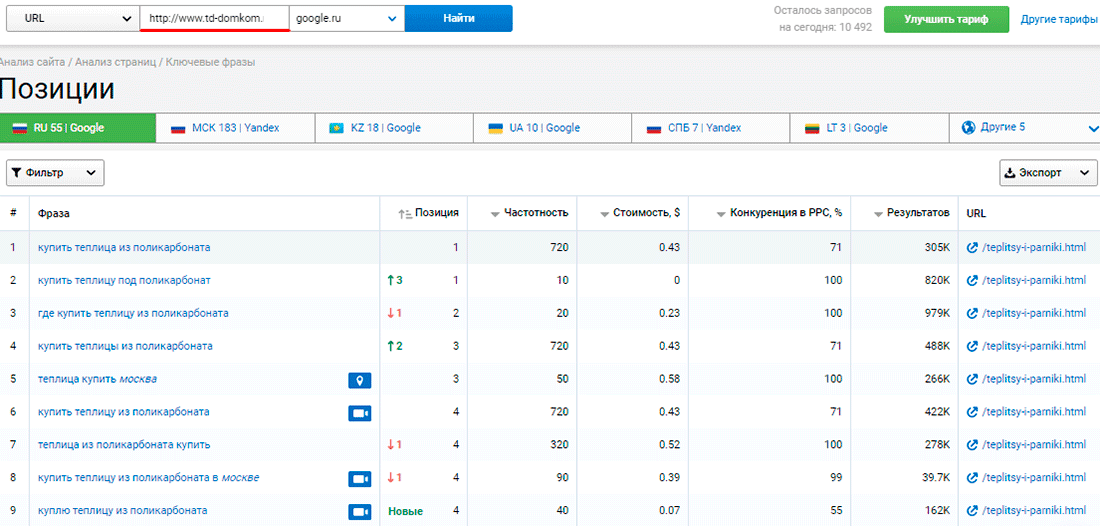Viewport: 1100px width, 526px height.
Task: Open the Другие тарифы link
Action: tap(1058, 19)
